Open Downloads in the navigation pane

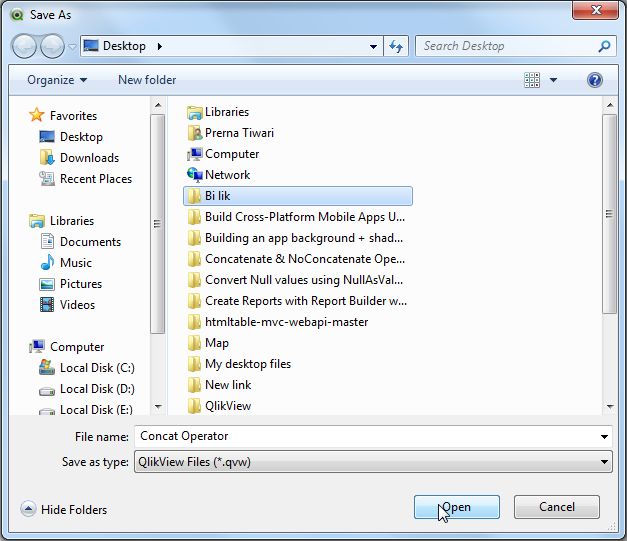click(79, 158)
